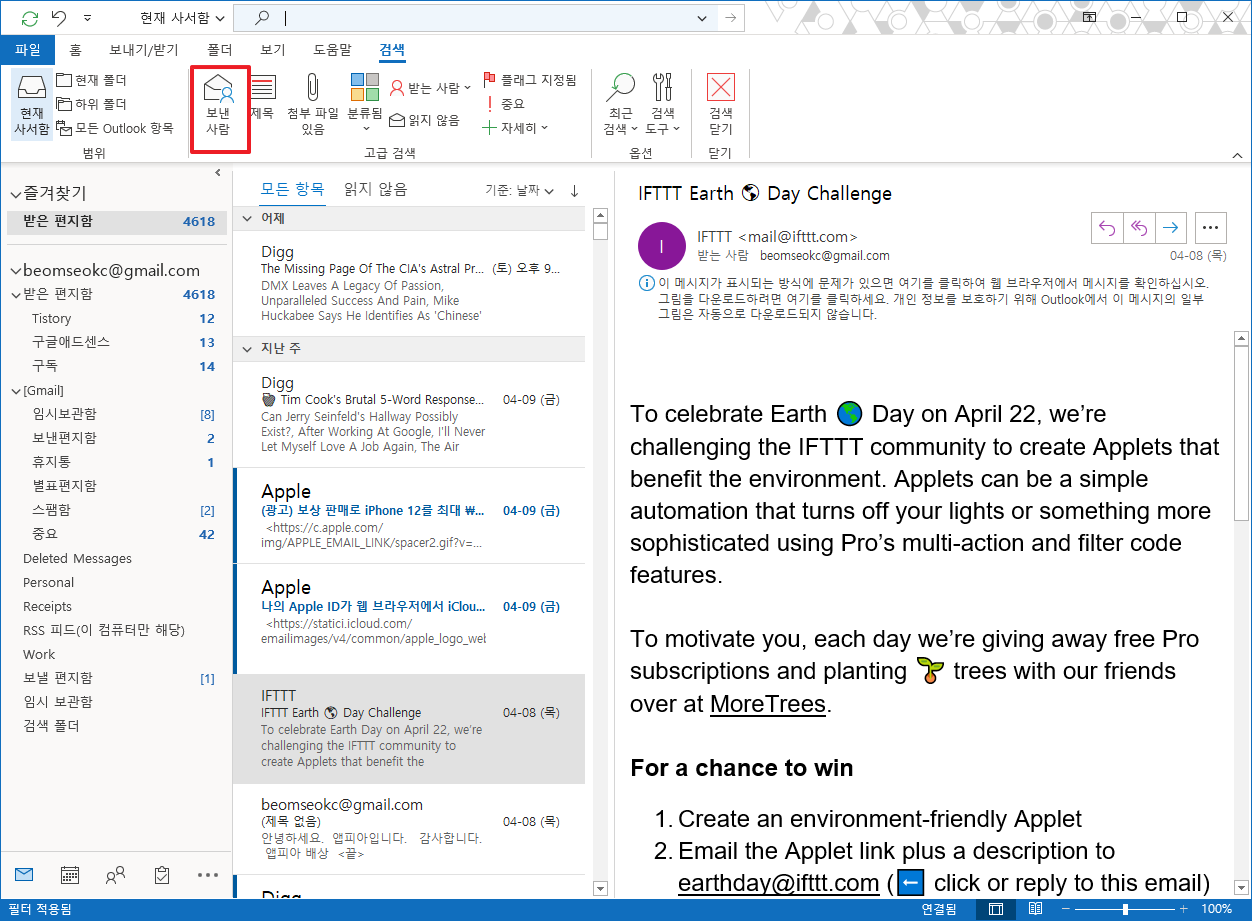Click the search go arrow button
Viewport: 1252px width, 921px height.
coord(731,18)
